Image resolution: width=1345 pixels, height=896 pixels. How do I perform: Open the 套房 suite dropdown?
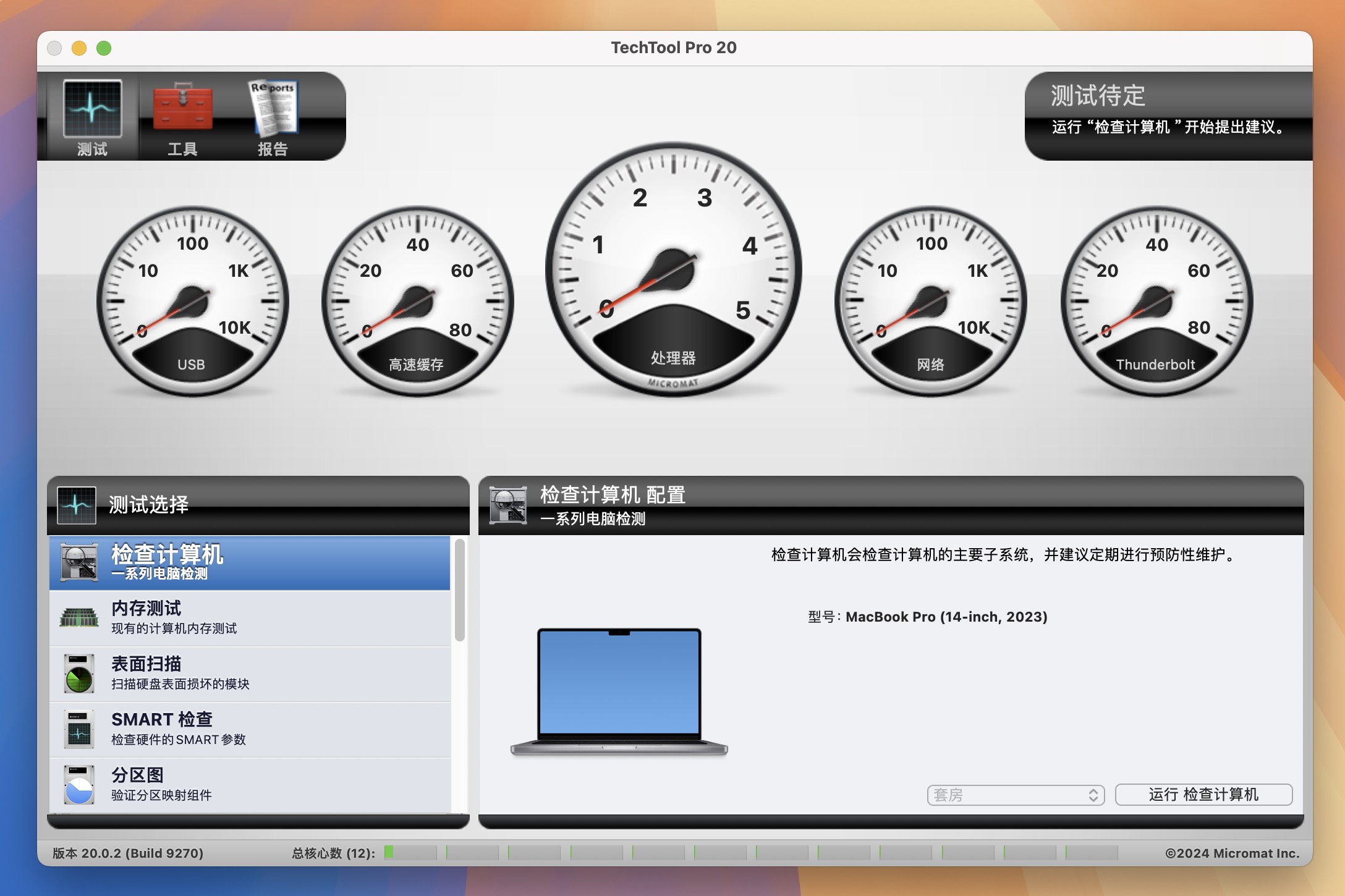tap(1013, 795)
